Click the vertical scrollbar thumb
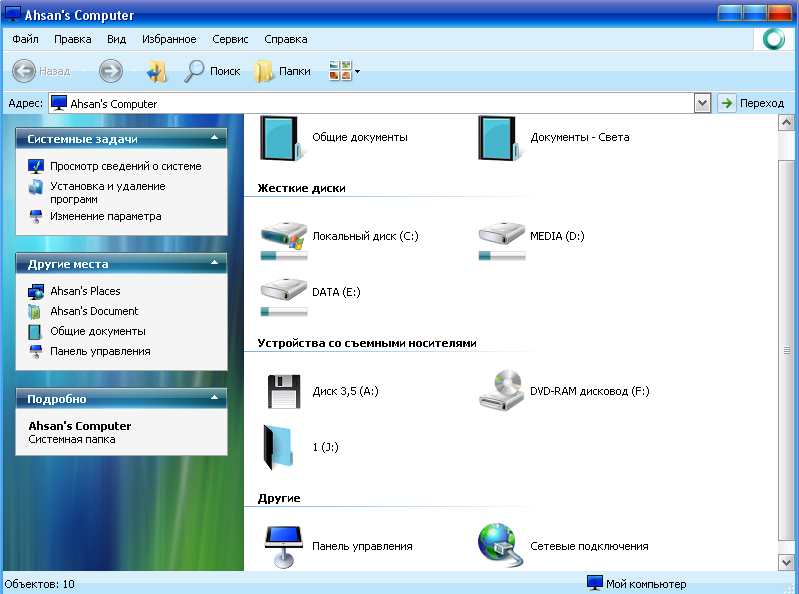The width and height of the screenshot is (799, 594). (786, 350)
